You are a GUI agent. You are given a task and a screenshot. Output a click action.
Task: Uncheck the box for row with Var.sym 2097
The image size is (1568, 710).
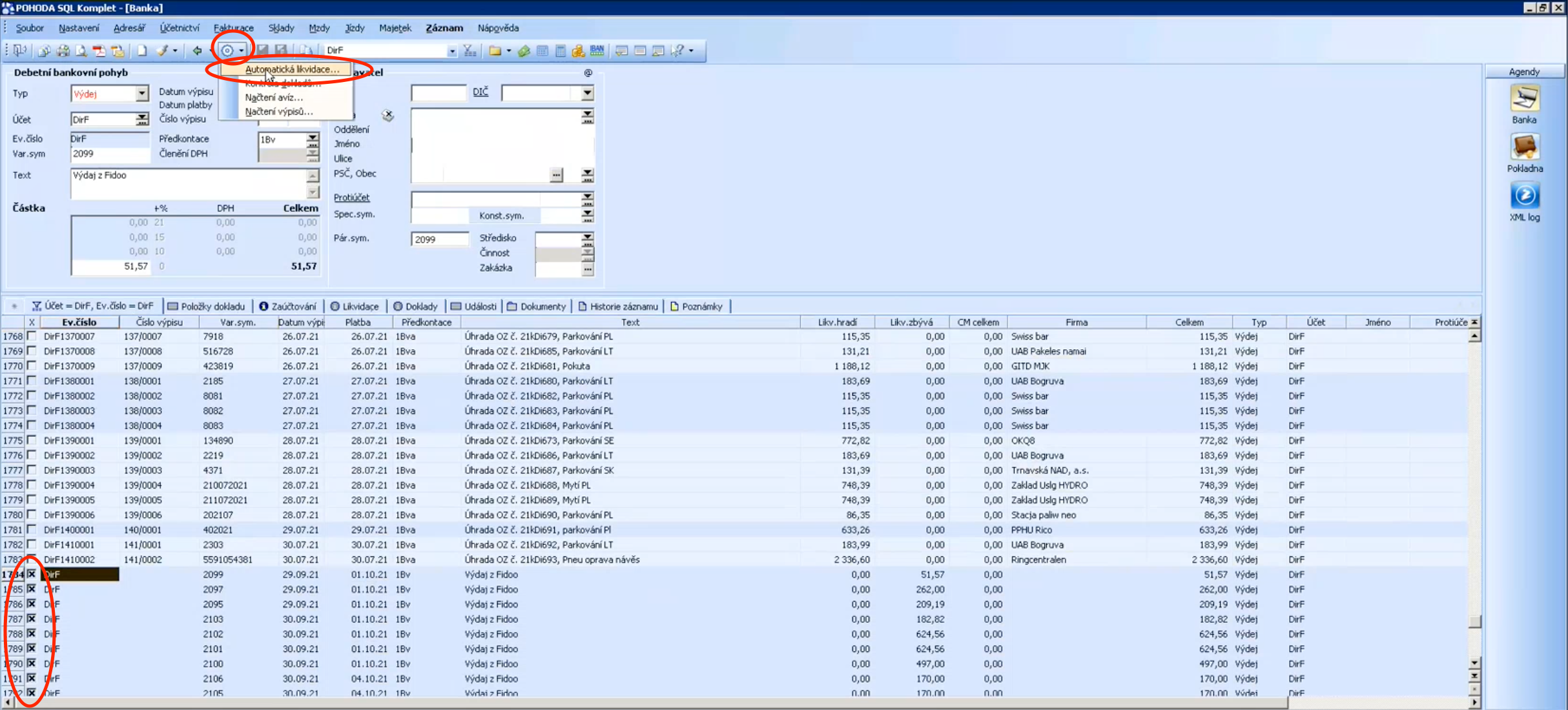(31, 589)
